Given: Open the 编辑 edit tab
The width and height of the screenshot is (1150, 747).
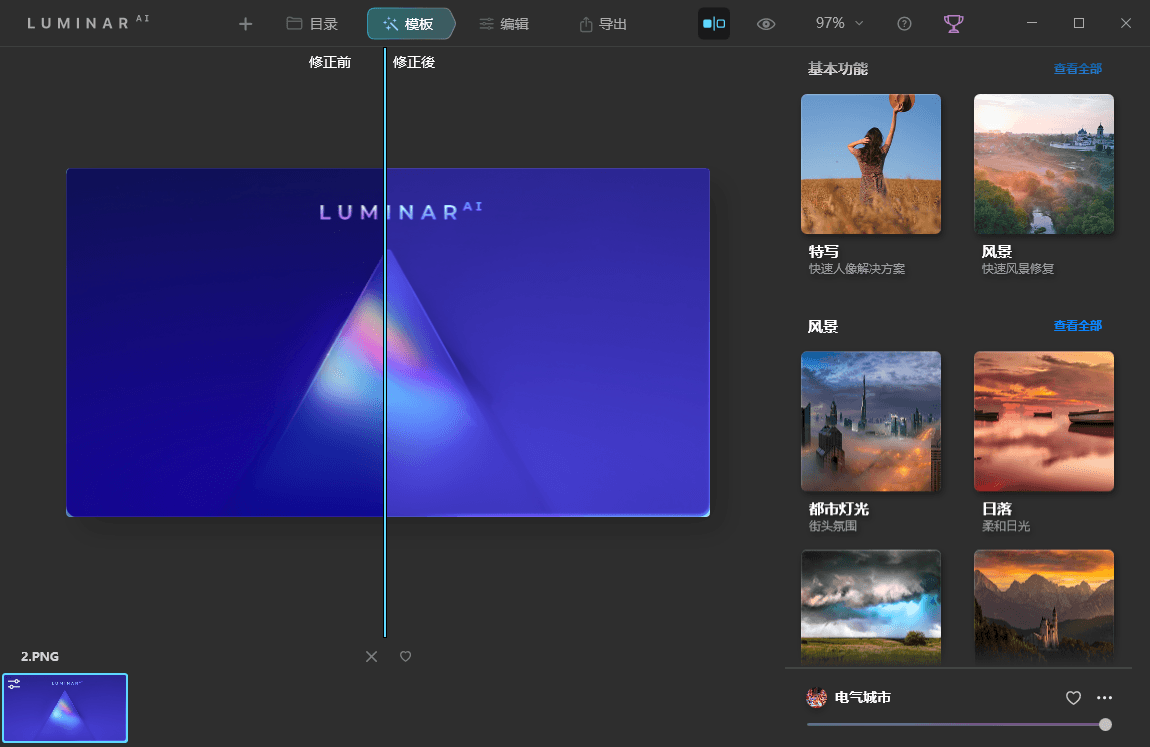Looking at the screenshot, I should (x=504, y=24).
